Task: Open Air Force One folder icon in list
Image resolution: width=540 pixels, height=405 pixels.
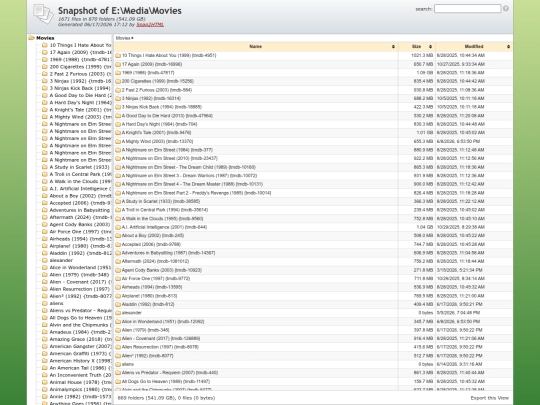Action: click(x=118, y=279)
